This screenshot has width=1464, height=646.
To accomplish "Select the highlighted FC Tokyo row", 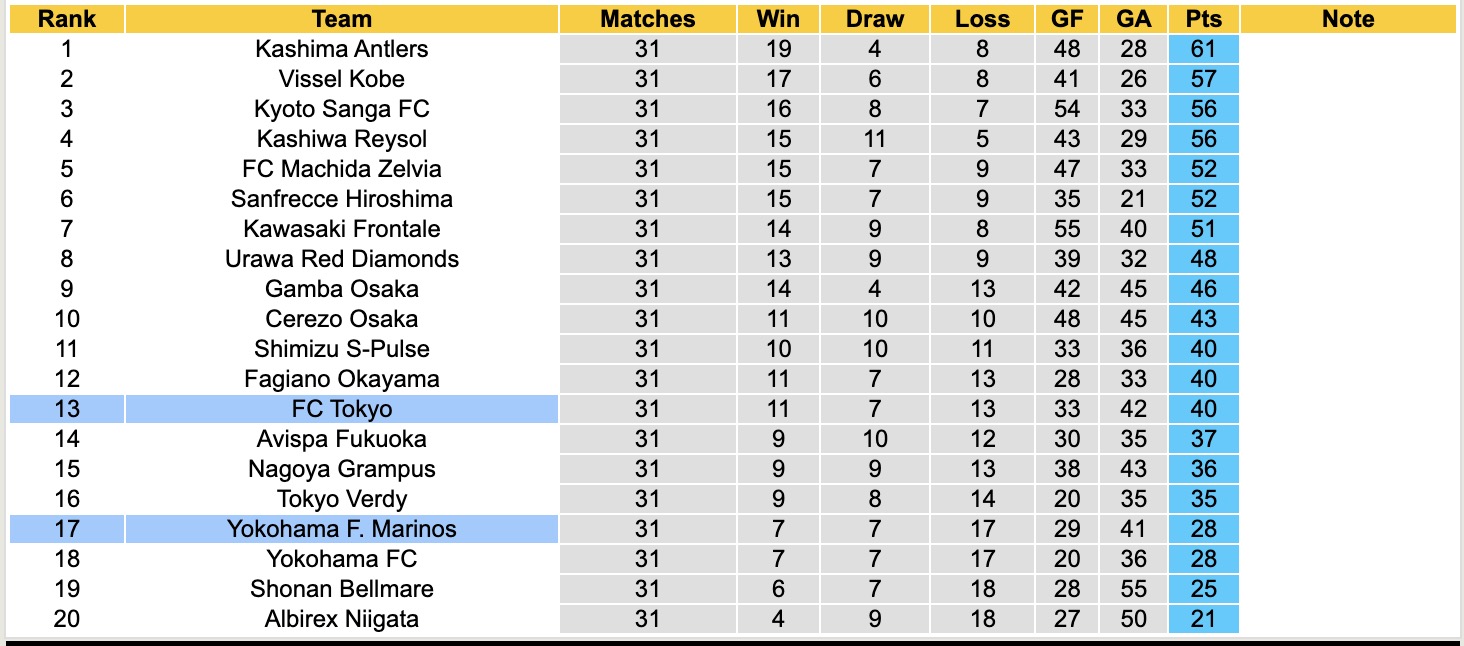I will point(341,409).
